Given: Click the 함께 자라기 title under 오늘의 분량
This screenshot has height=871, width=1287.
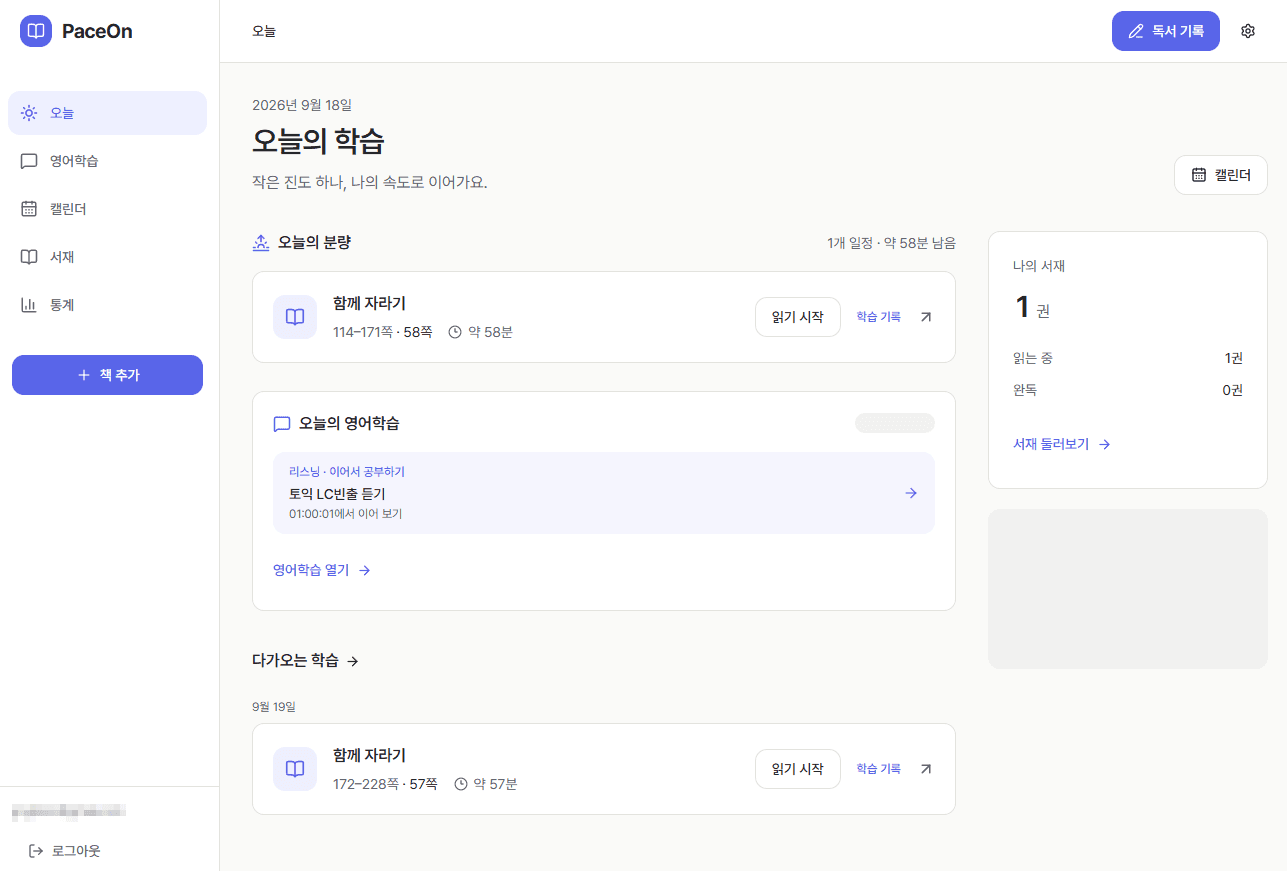Looking at the screenshot, I should pyautogui.click(x=369, y=304).
